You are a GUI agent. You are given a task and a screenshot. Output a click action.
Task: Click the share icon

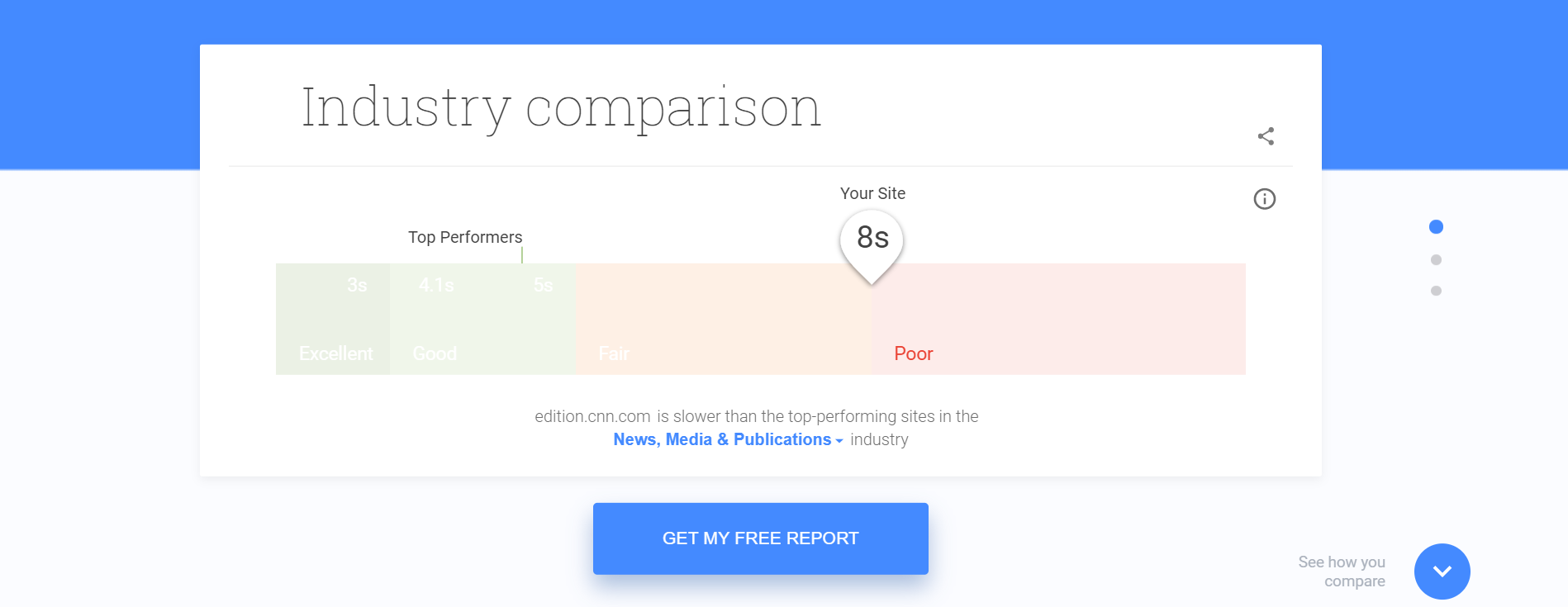click(x=1266, y=136)
